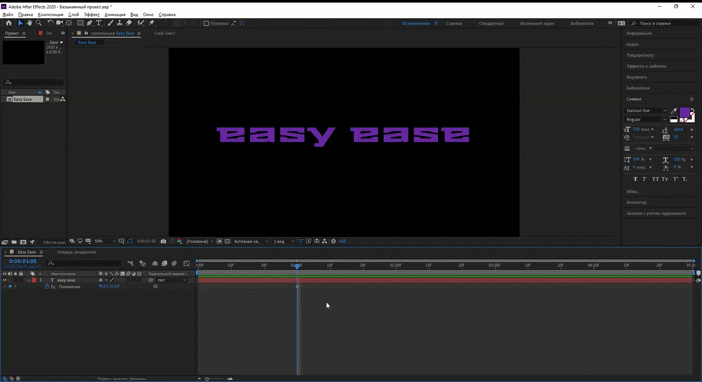This screenshot has height=382, width=702.
Task: Toggle the Position stopwatch on easy ease layer
Action: click(x=47, y=286)
